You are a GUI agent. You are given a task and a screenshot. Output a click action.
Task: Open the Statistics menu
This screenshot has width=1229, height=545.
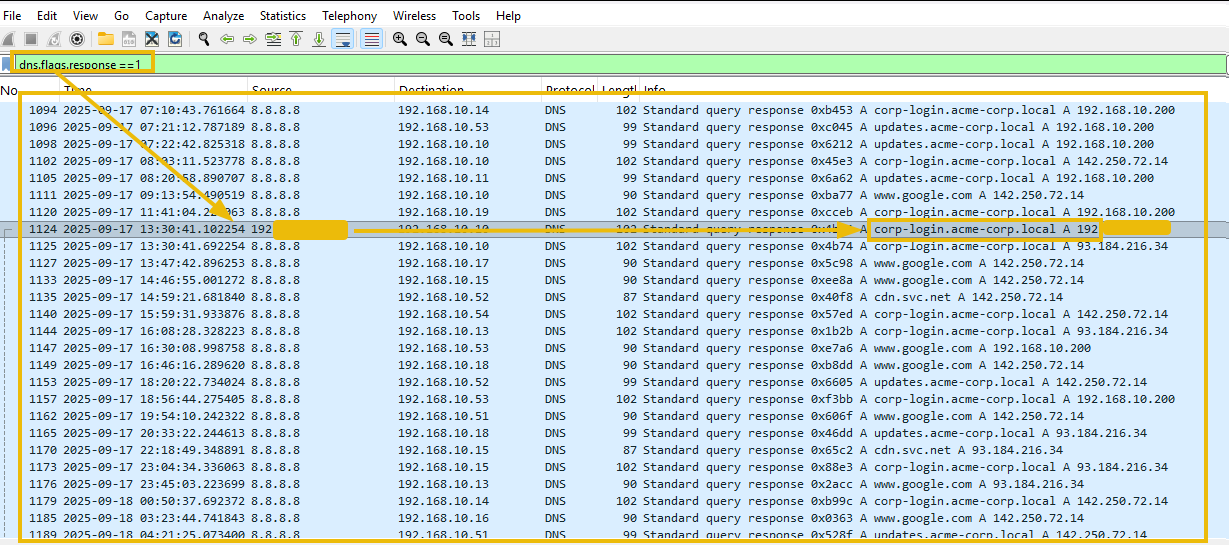tap(283, 16)
